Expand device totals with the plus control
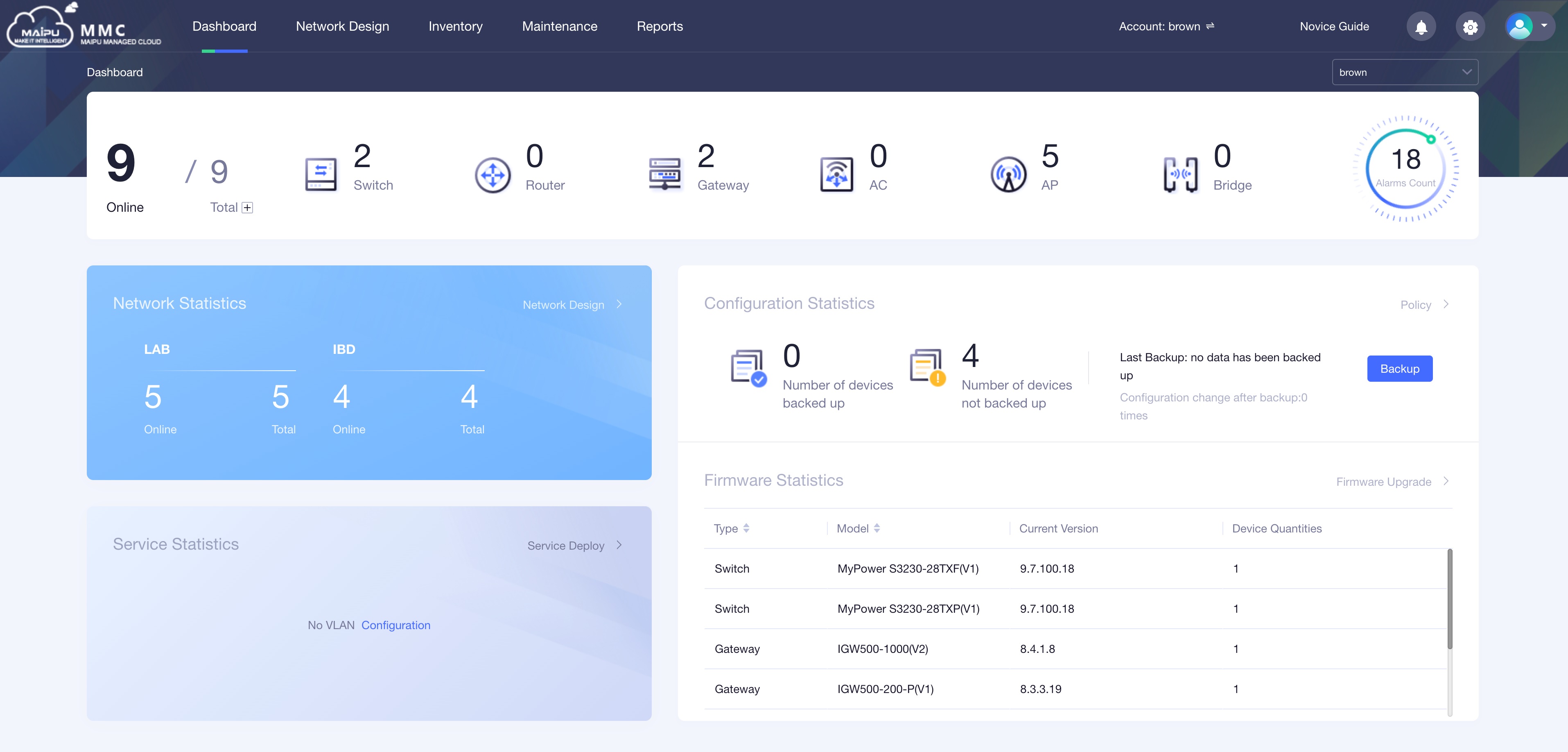 (x=246, y=207)
